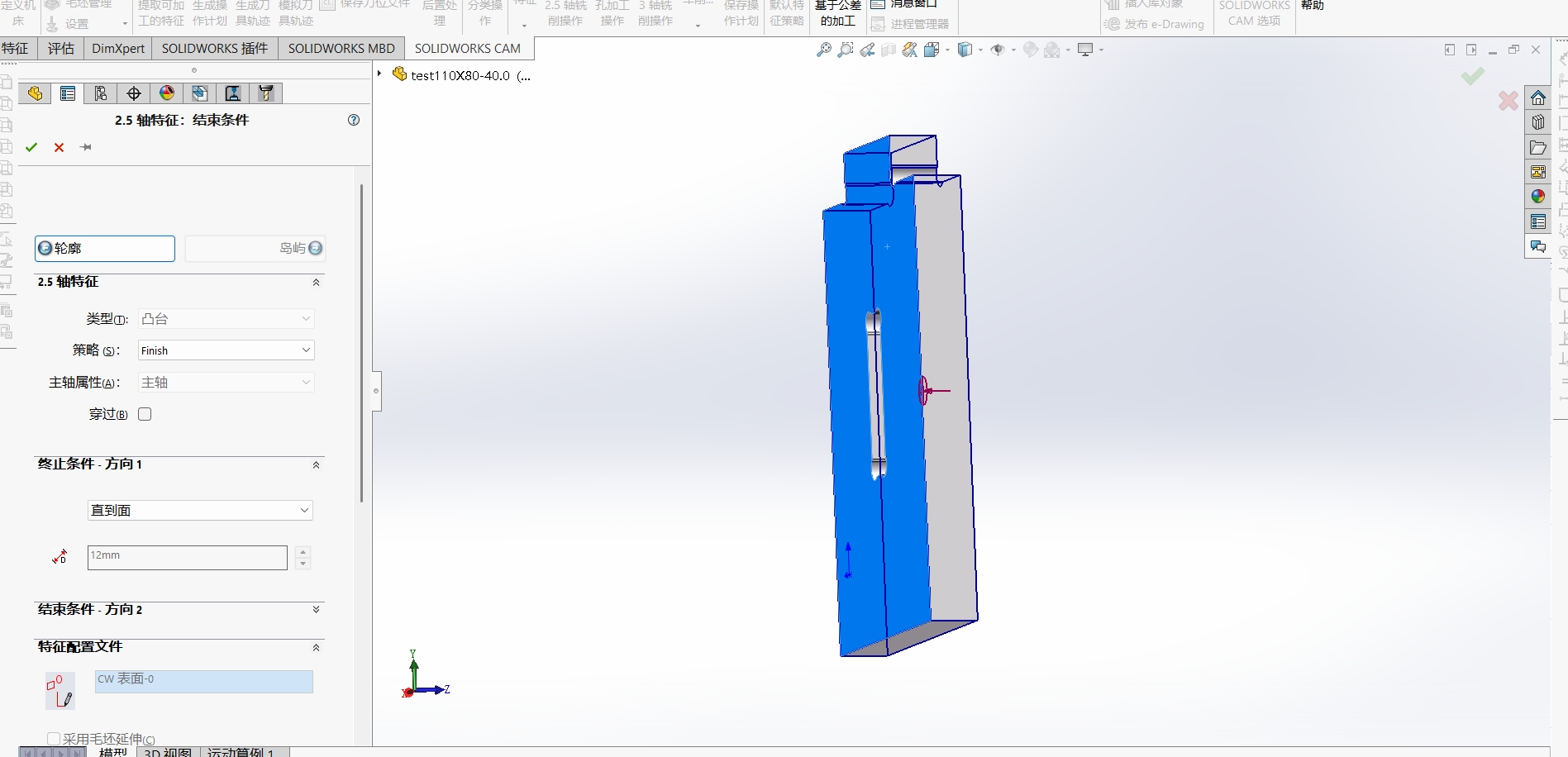The width and height of the screenshot is (1568, 757).
Task: Open the ConfigurationManager tab icon
Action: click(x=101, y=93)
